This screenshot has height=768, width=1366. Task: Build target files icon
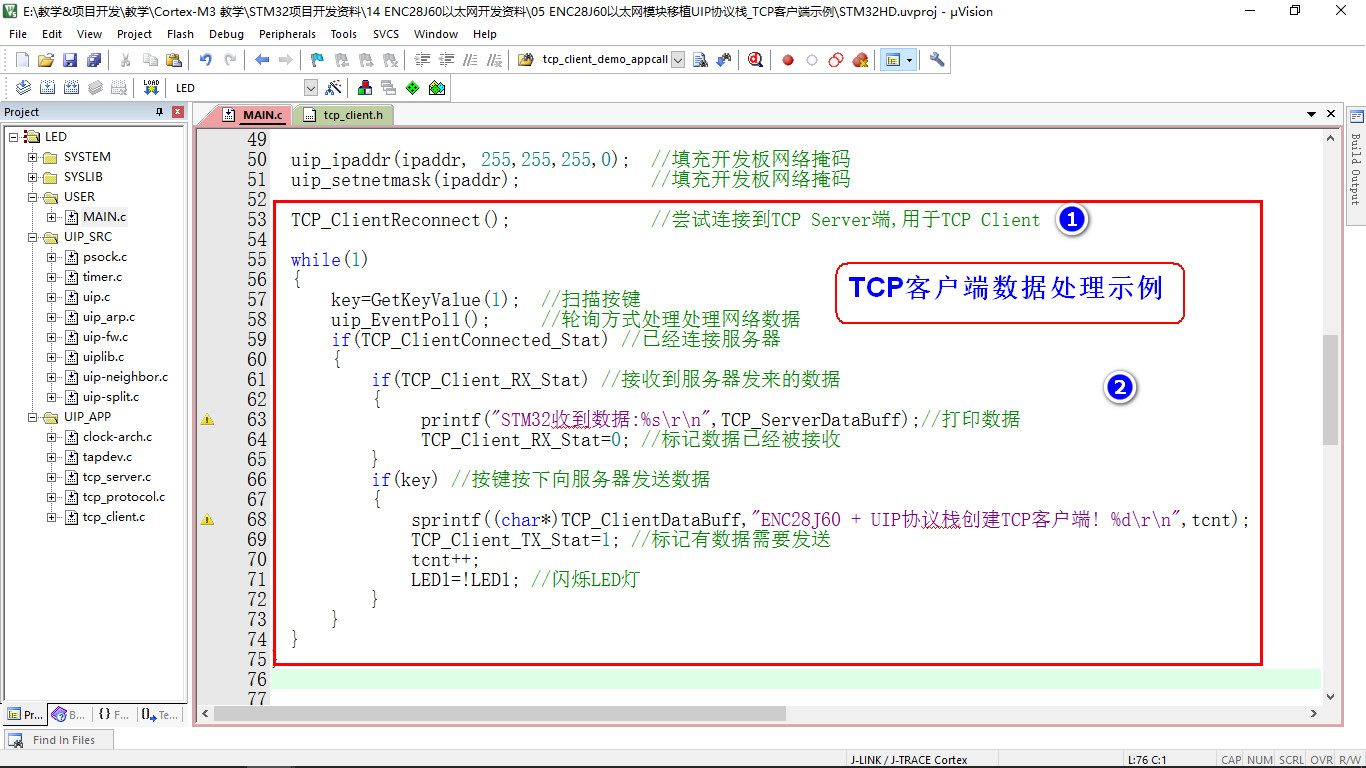click(x=47, y=88)
